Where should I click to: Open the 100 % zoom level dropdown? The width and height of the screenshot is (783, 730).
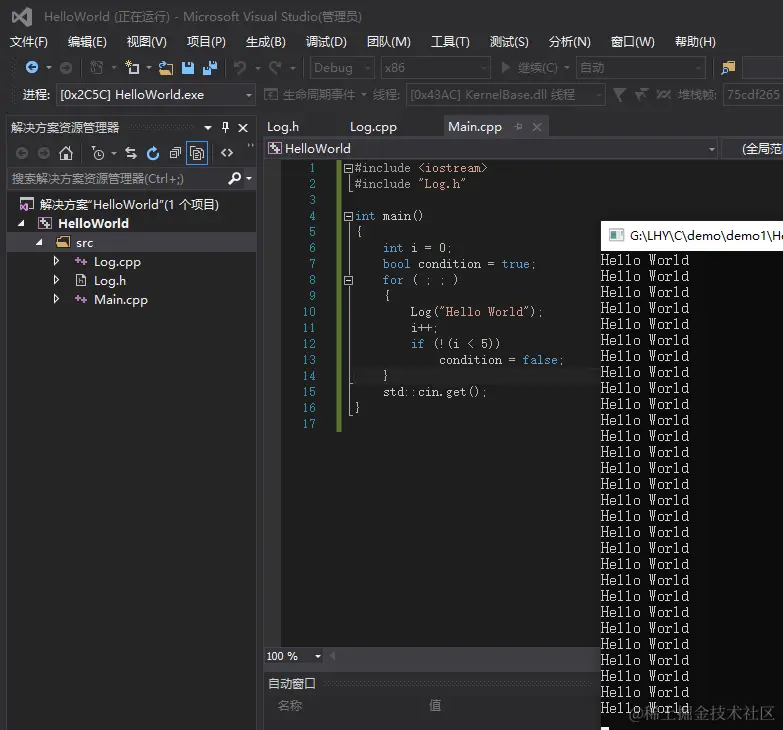click(318, 657)
